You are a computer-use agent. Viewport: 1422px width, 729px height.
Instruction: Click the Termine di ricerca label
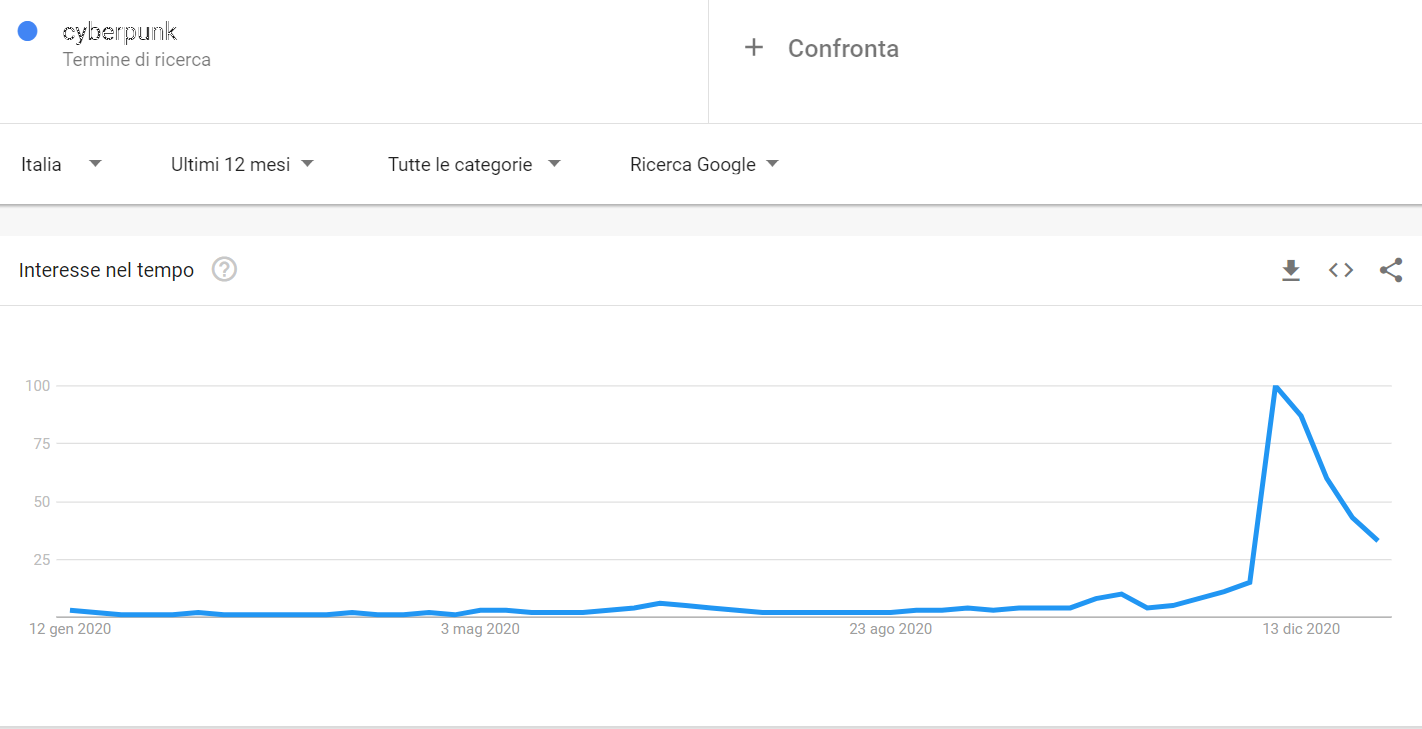pyautogui.click(x=136, y=60)
